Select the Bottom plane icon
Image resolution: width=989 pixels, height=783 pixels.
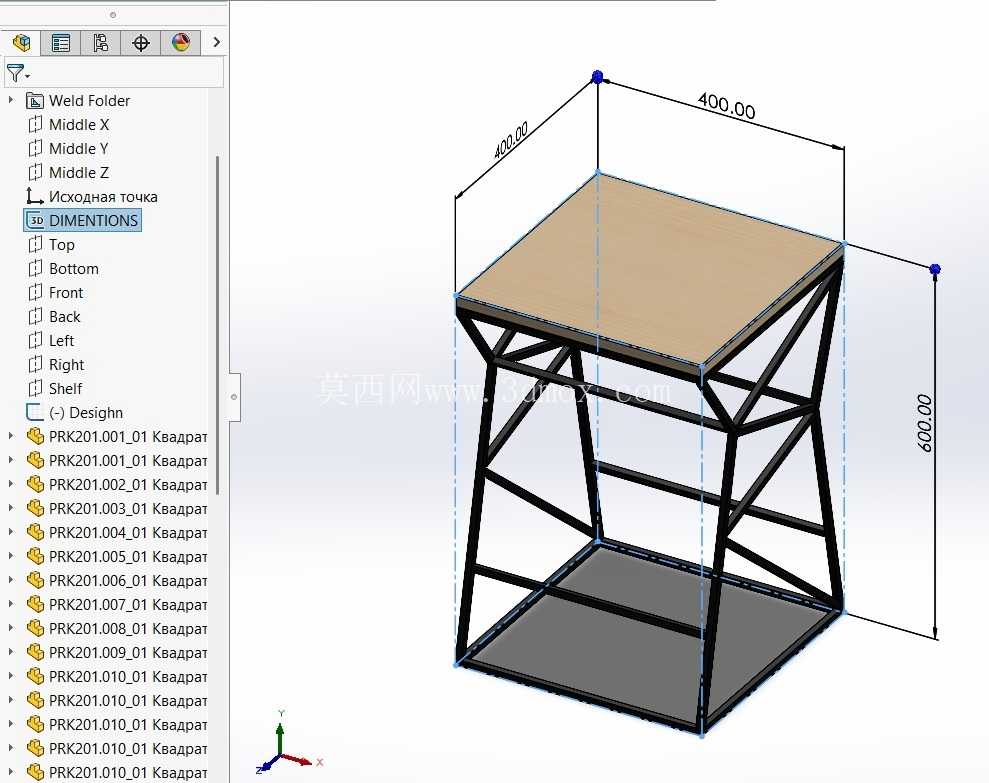click(x=35, y=268)
